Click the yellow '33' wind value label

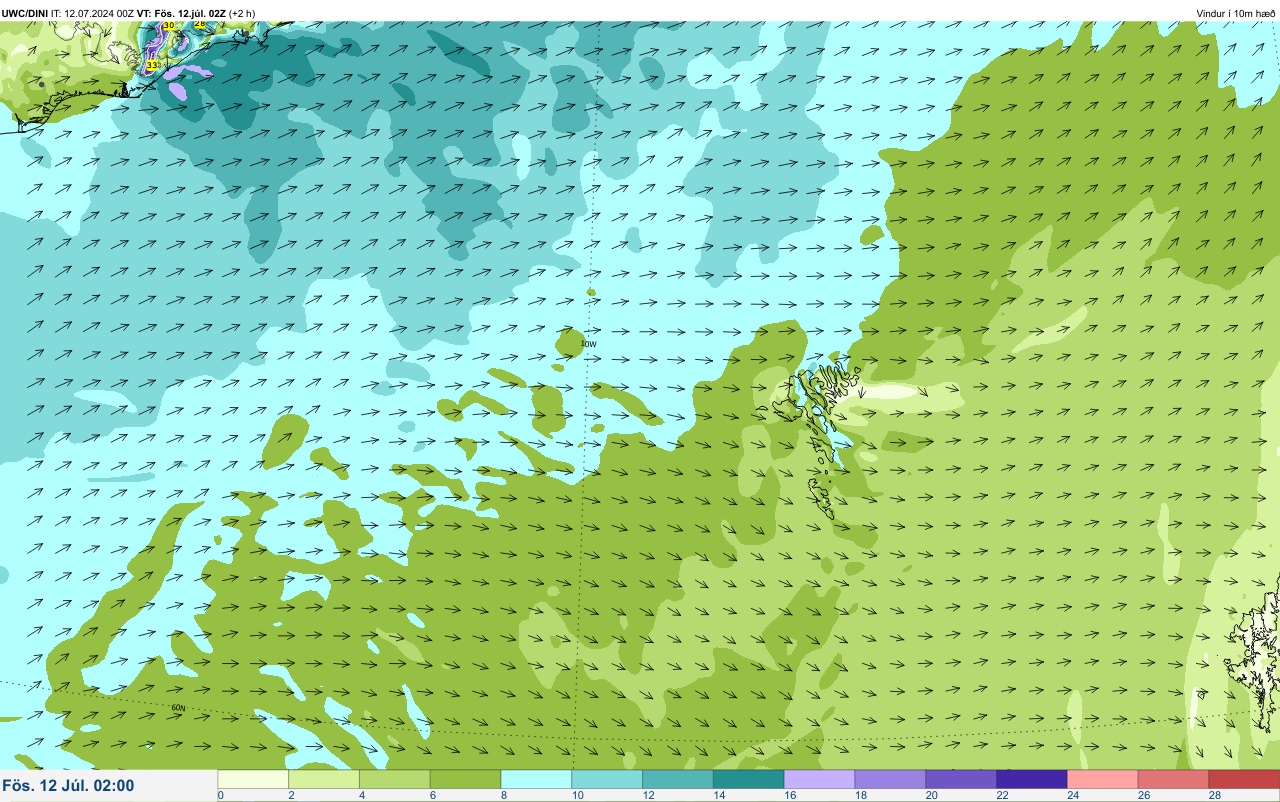[x=152, y=65]
